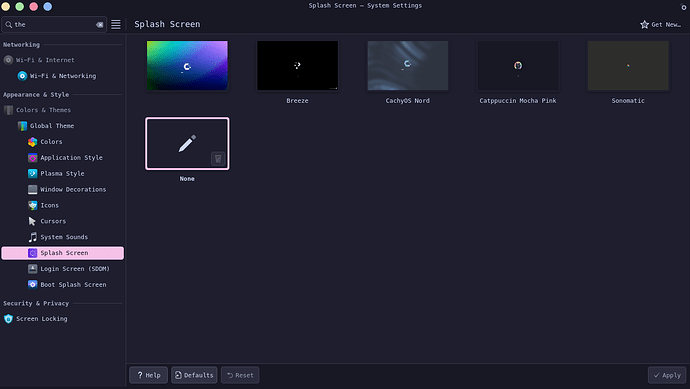Choose the Sonomatic splash screen
This screenshot has width=690, height=389.
pyautogui.click(x=628, y=66)
